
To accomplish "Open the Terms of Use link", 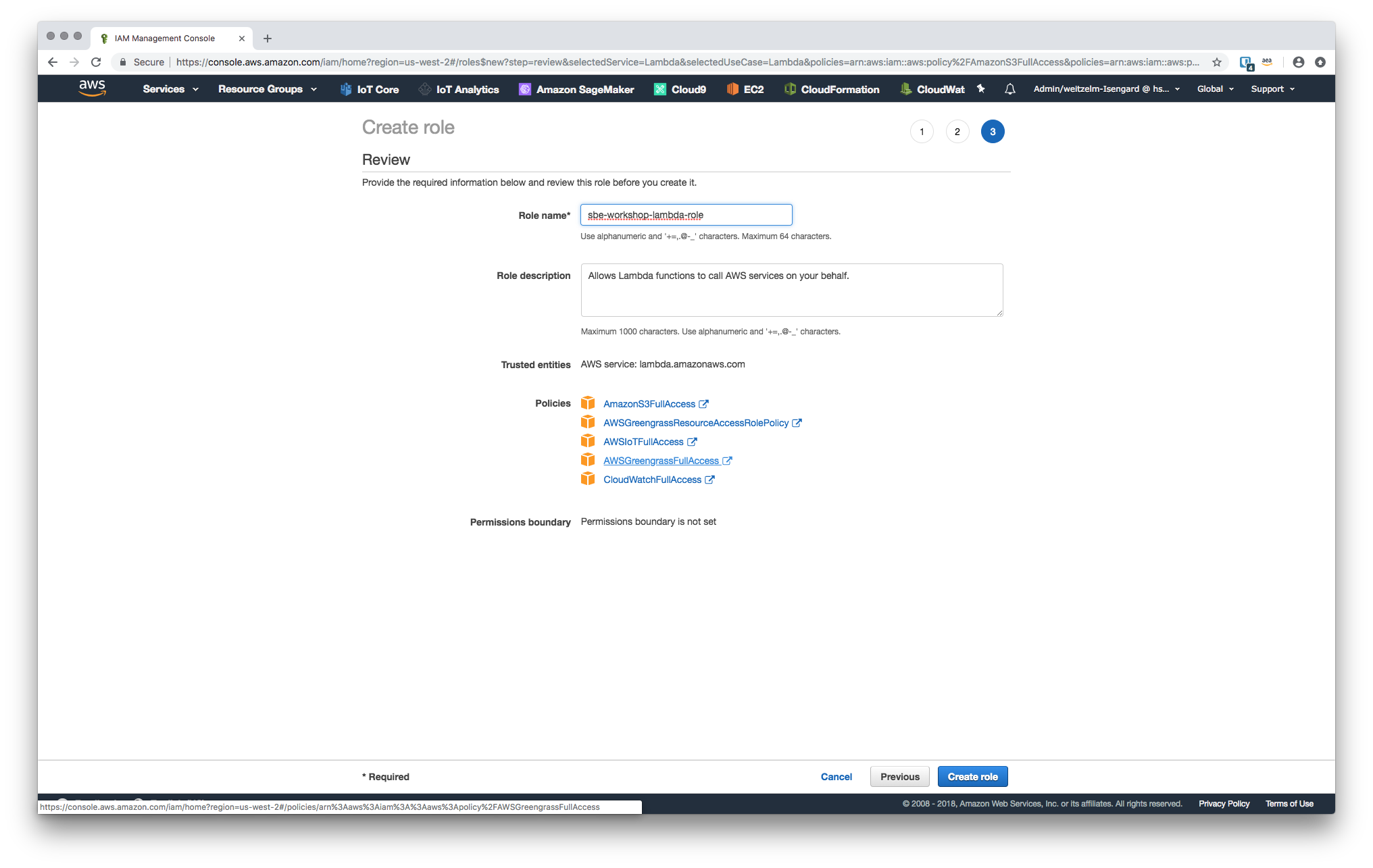I will (x=1289, y=804).
